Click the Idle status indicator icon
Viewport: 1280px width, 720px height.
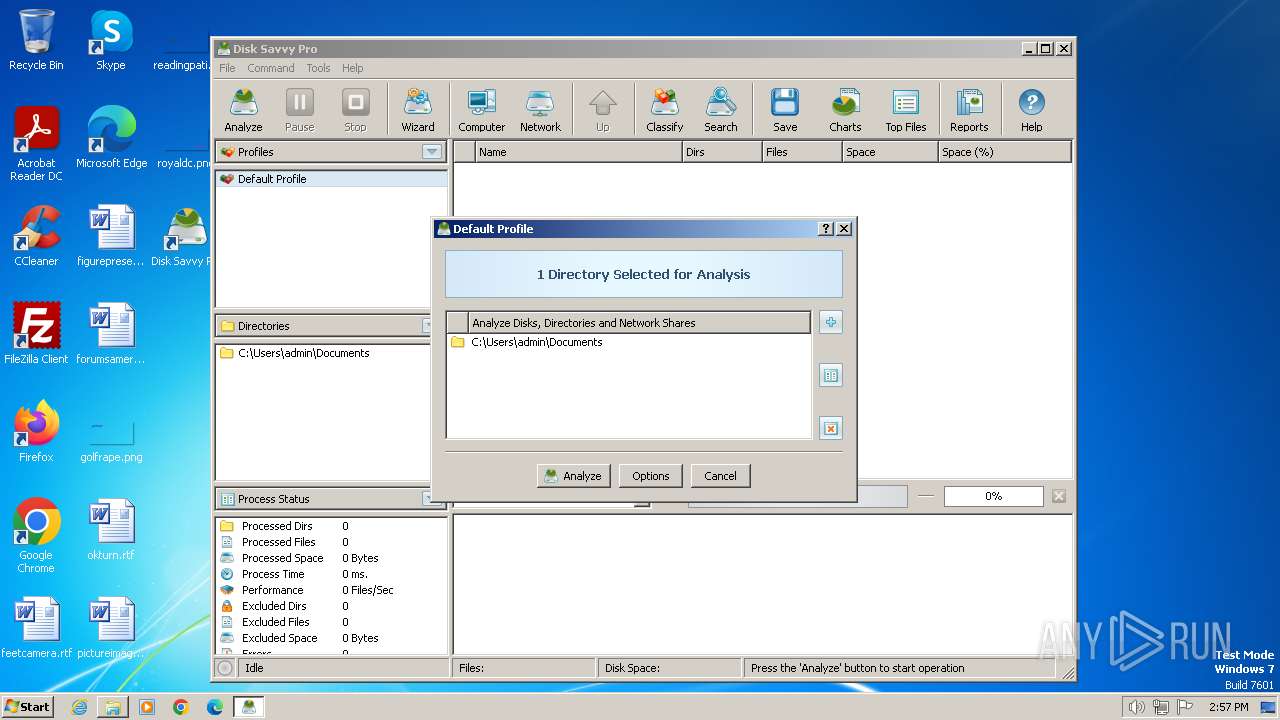coord(226,668)
